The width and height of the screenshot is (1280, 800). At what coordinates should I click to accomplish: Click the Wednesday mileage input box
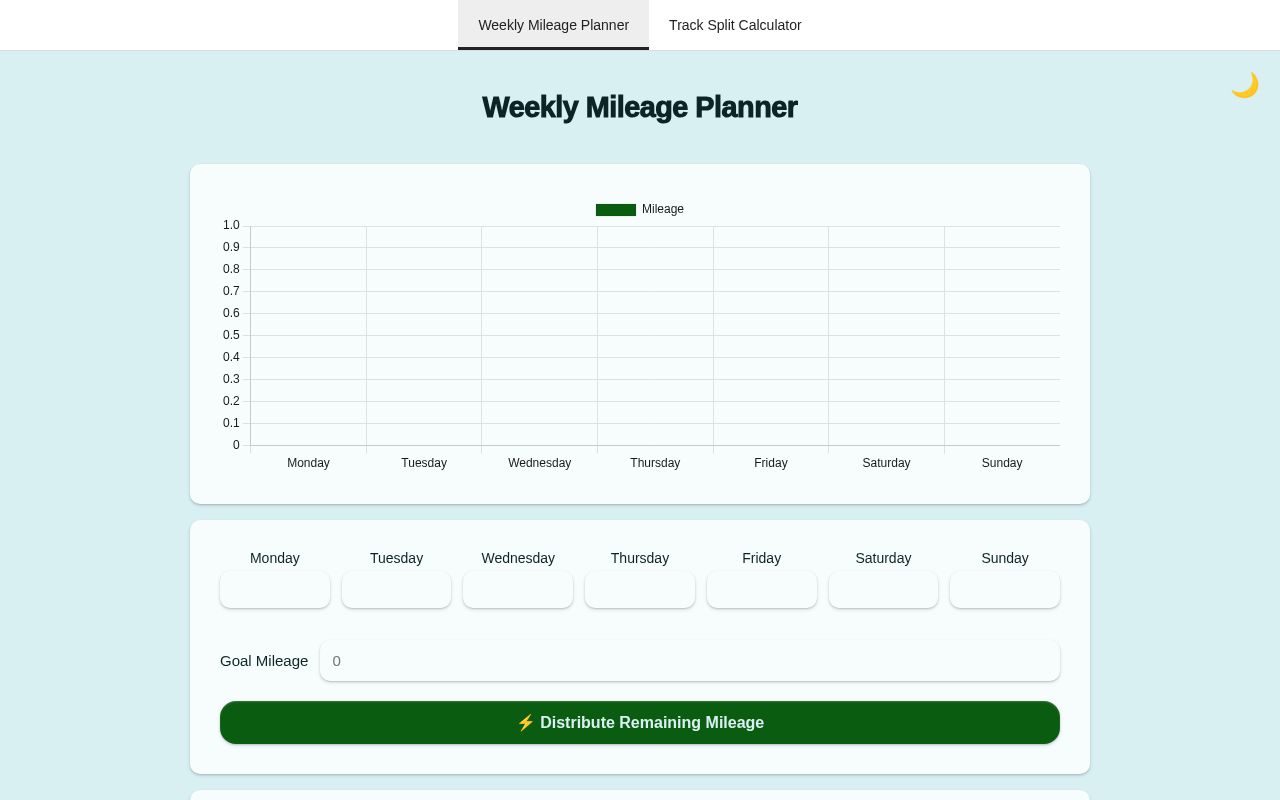[x=518, y=589]
